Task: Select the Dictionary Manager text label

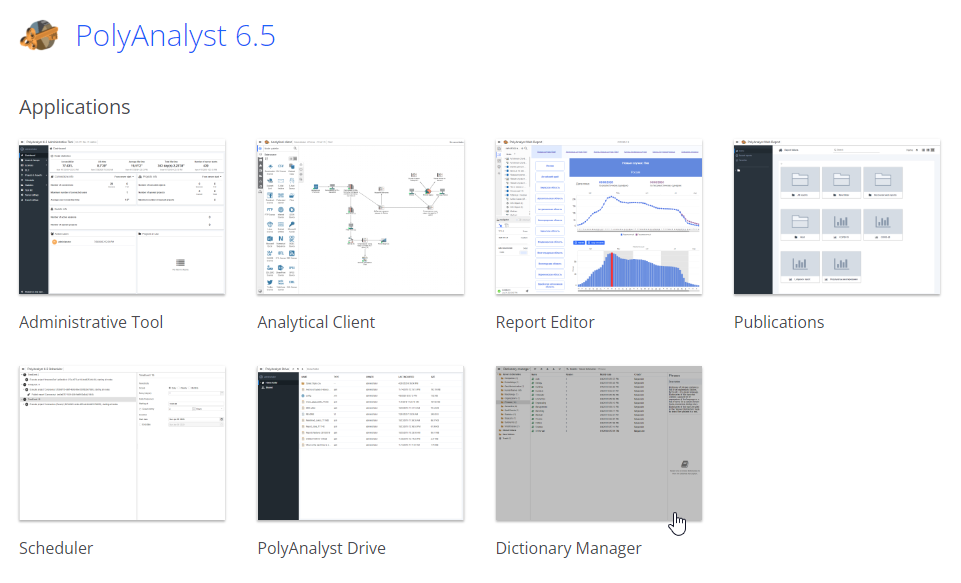Action: [568, 548]
